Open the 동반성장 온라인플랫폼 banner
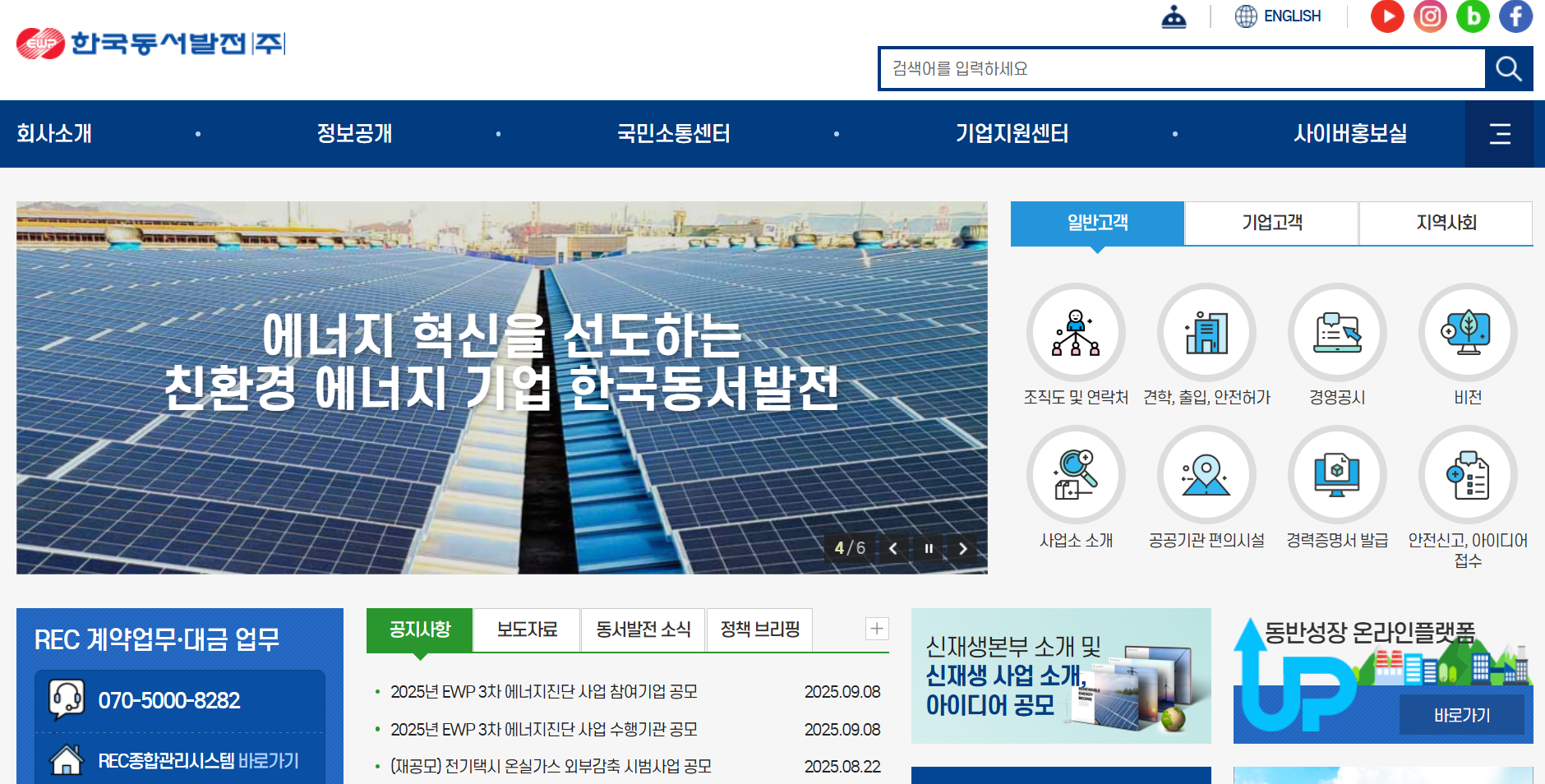Viewport: 1545px width, 784px height. point(1383,676)
